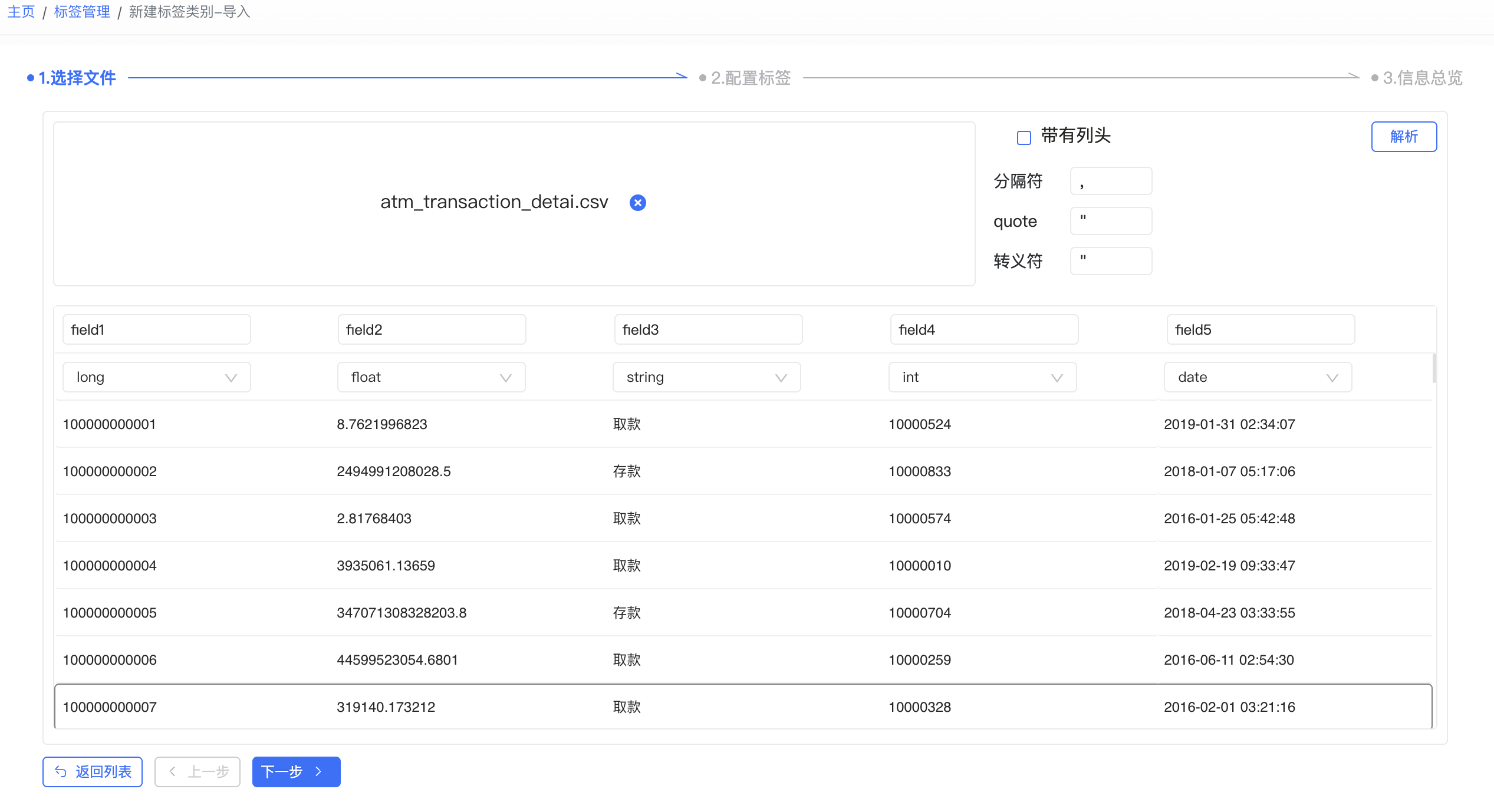Click the step indicator icon for 3.信息总览
Viewport: 1494px width, 812px height.
point(1378,80)
